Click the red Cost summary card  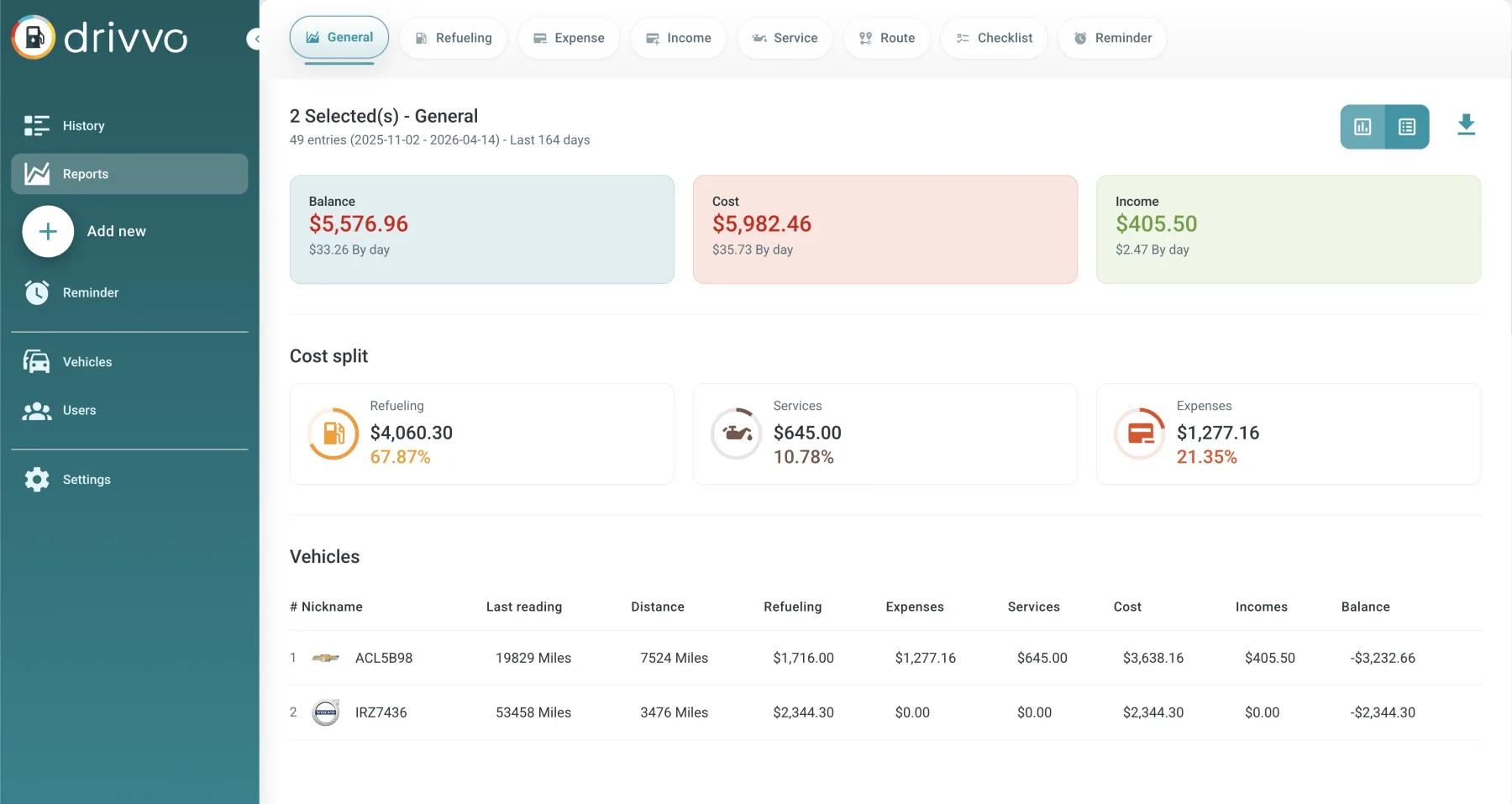point(885,229)
